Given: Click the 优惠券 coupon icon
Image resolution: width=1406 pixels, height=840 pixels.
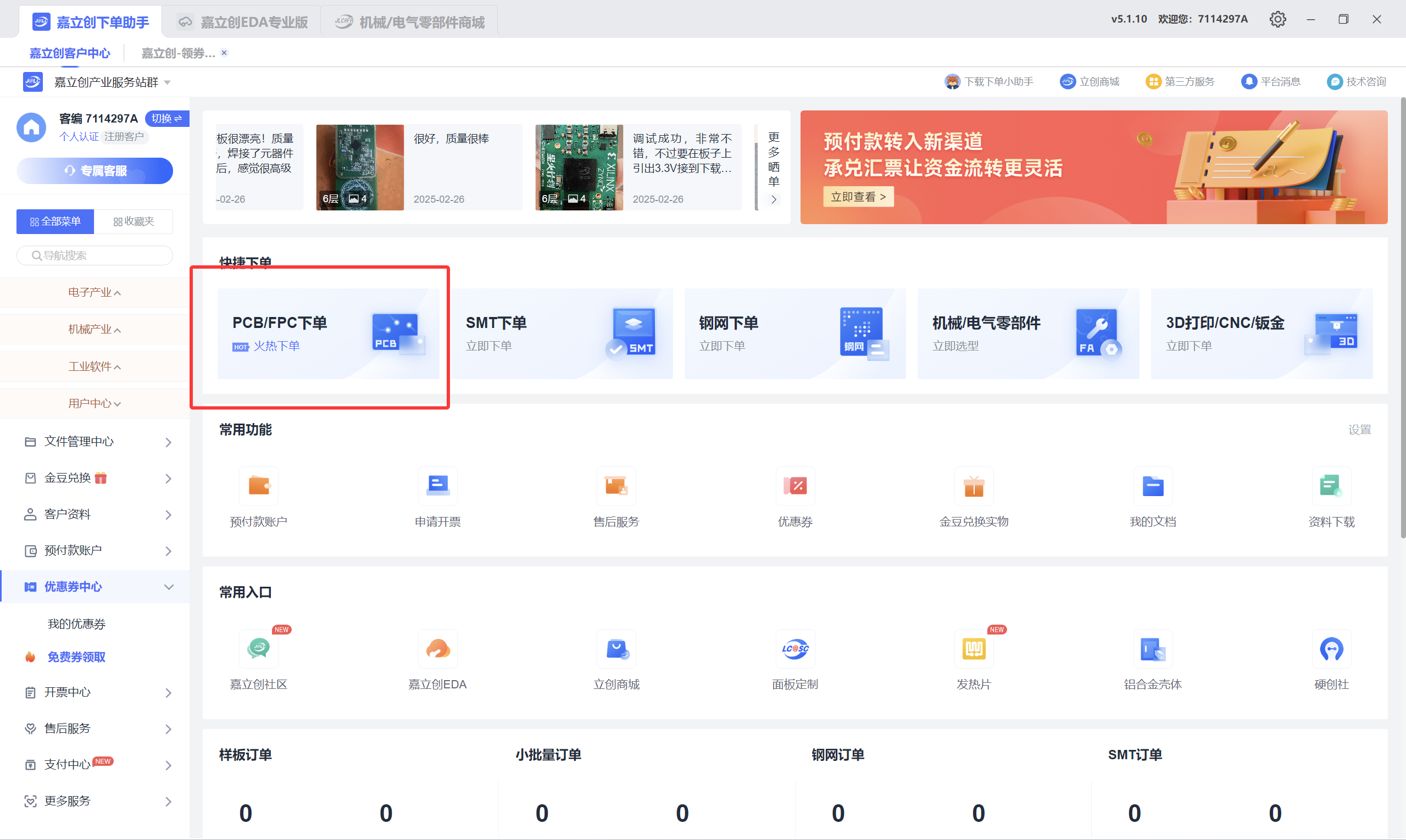Looking at the screenshot, I should pos(795,486).
